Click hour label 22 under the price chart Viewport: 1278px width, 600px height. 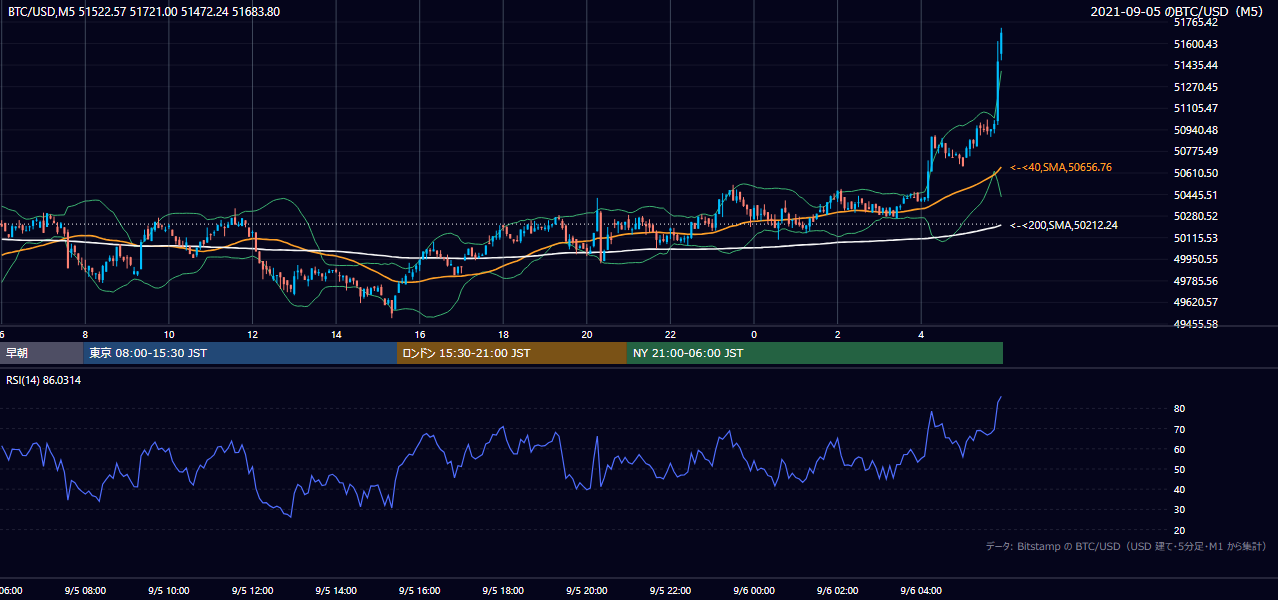click(x=670, y=334)
